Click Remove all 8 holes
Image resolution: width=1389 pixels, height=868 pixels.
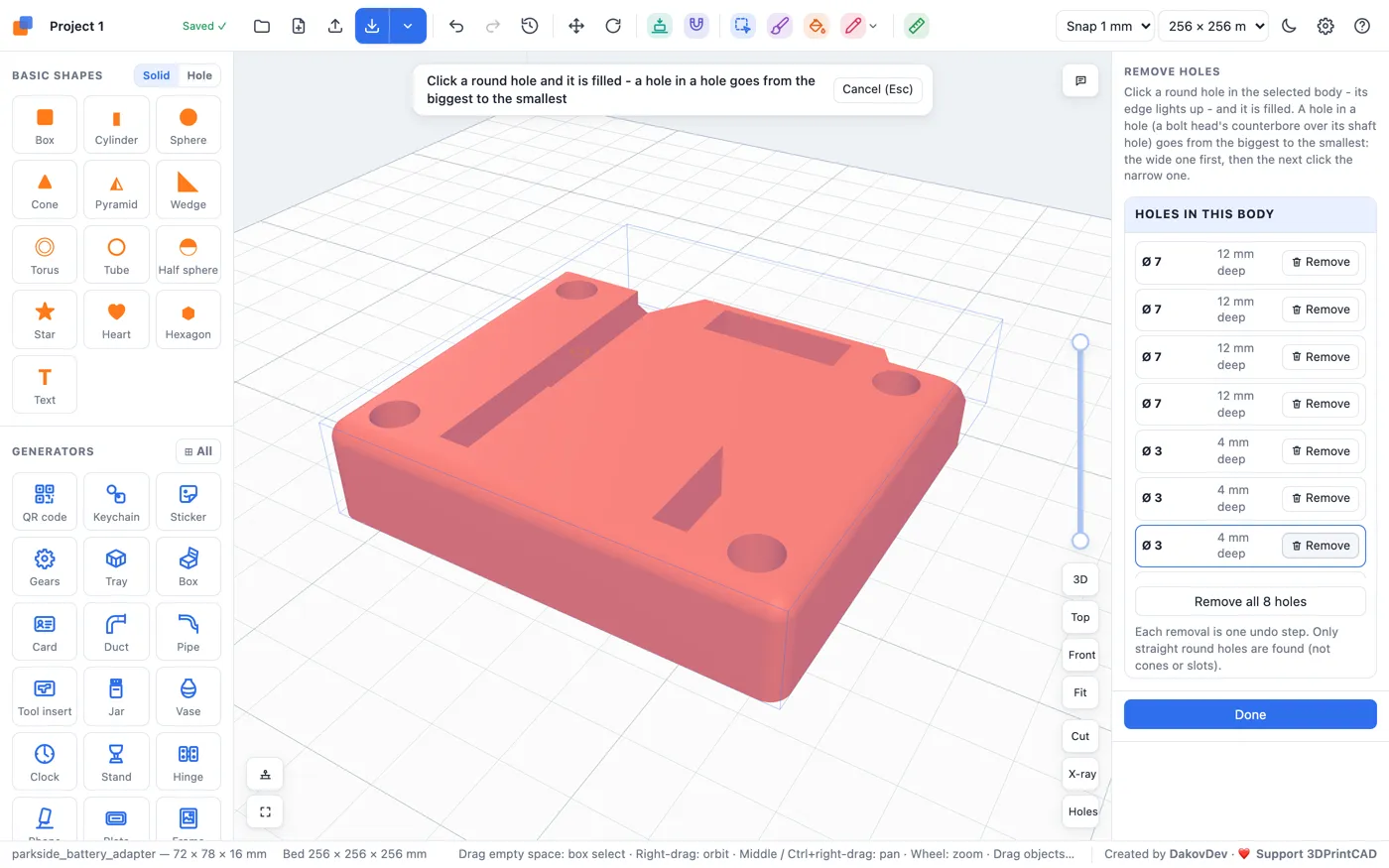coord(1250,602)
